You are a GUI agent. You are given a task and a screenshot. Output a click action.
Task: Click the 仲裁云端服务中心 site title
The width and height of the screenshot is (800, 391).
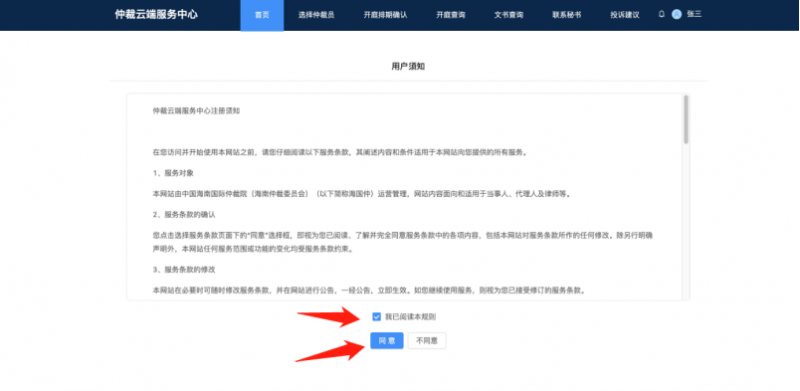tap(156, 15)
